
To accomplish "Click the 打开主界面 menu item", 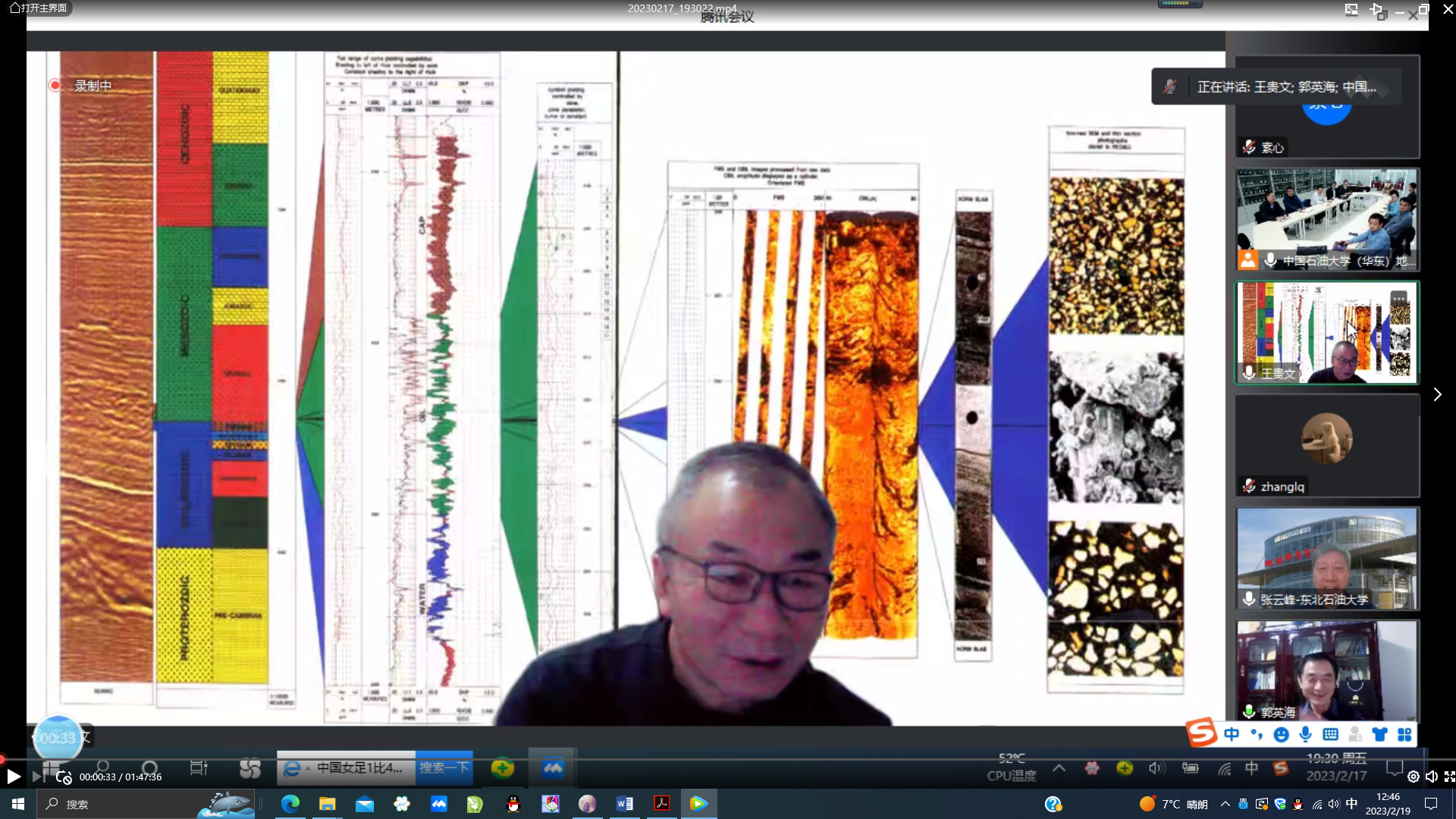I will (38, 8).
